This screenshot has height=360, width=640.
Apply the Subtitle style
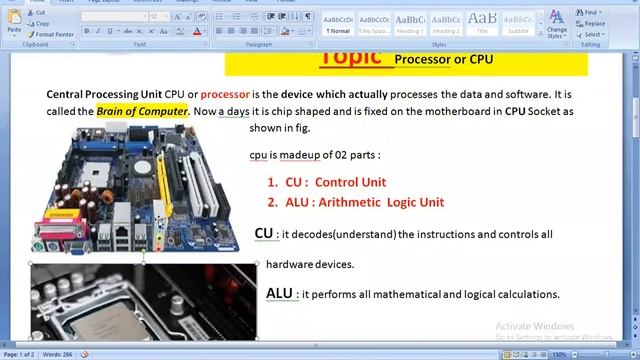(x=518, y=24)
